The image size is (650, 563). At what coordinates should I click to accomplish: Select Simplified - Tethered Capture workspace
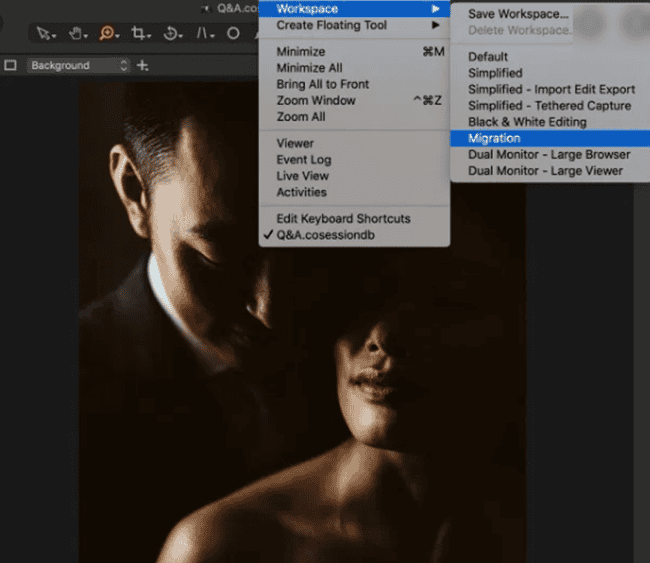tap(550, 106)
